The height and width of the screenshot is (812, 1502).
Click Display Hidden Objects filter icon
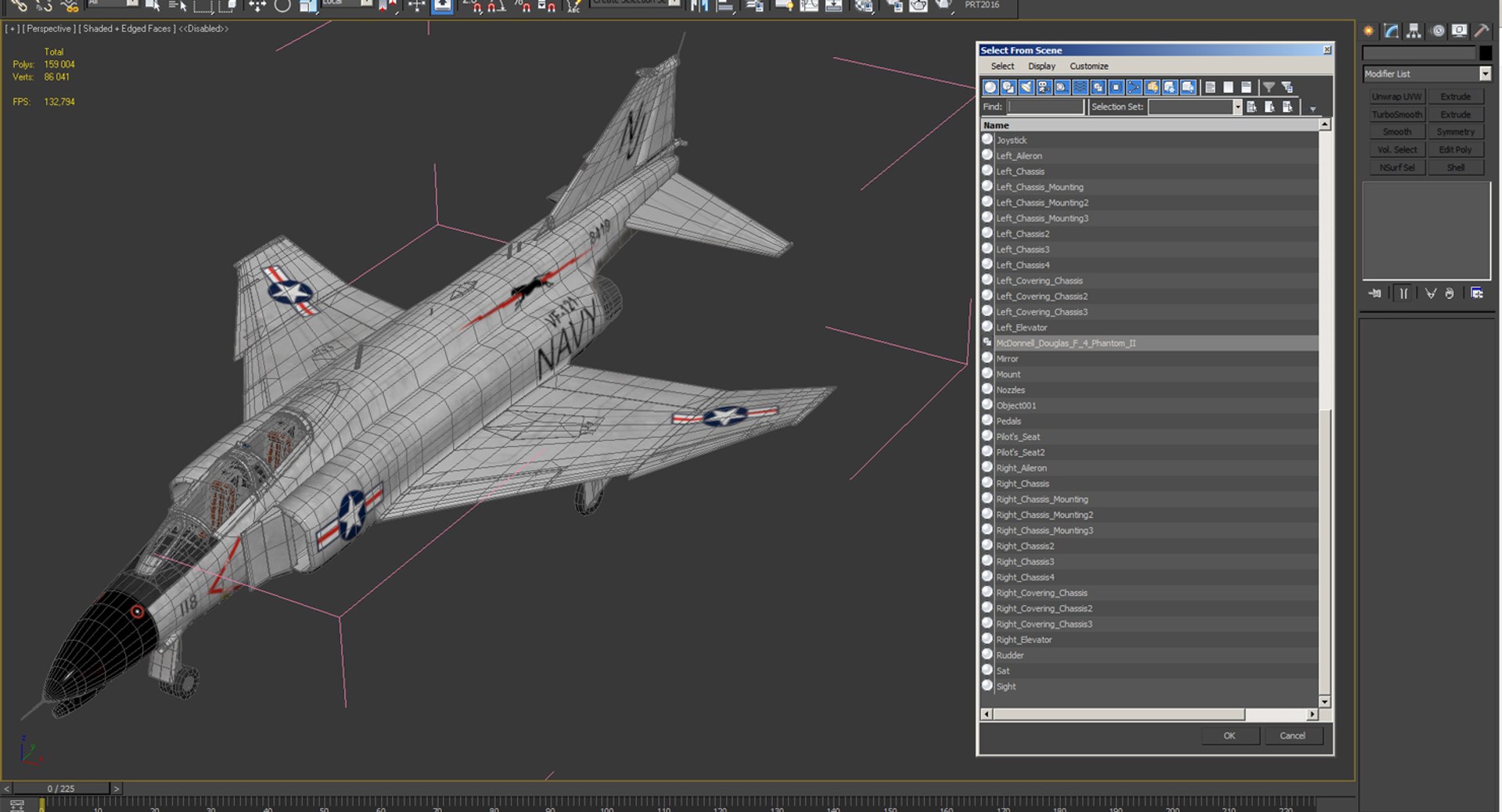pos(1188,87)
